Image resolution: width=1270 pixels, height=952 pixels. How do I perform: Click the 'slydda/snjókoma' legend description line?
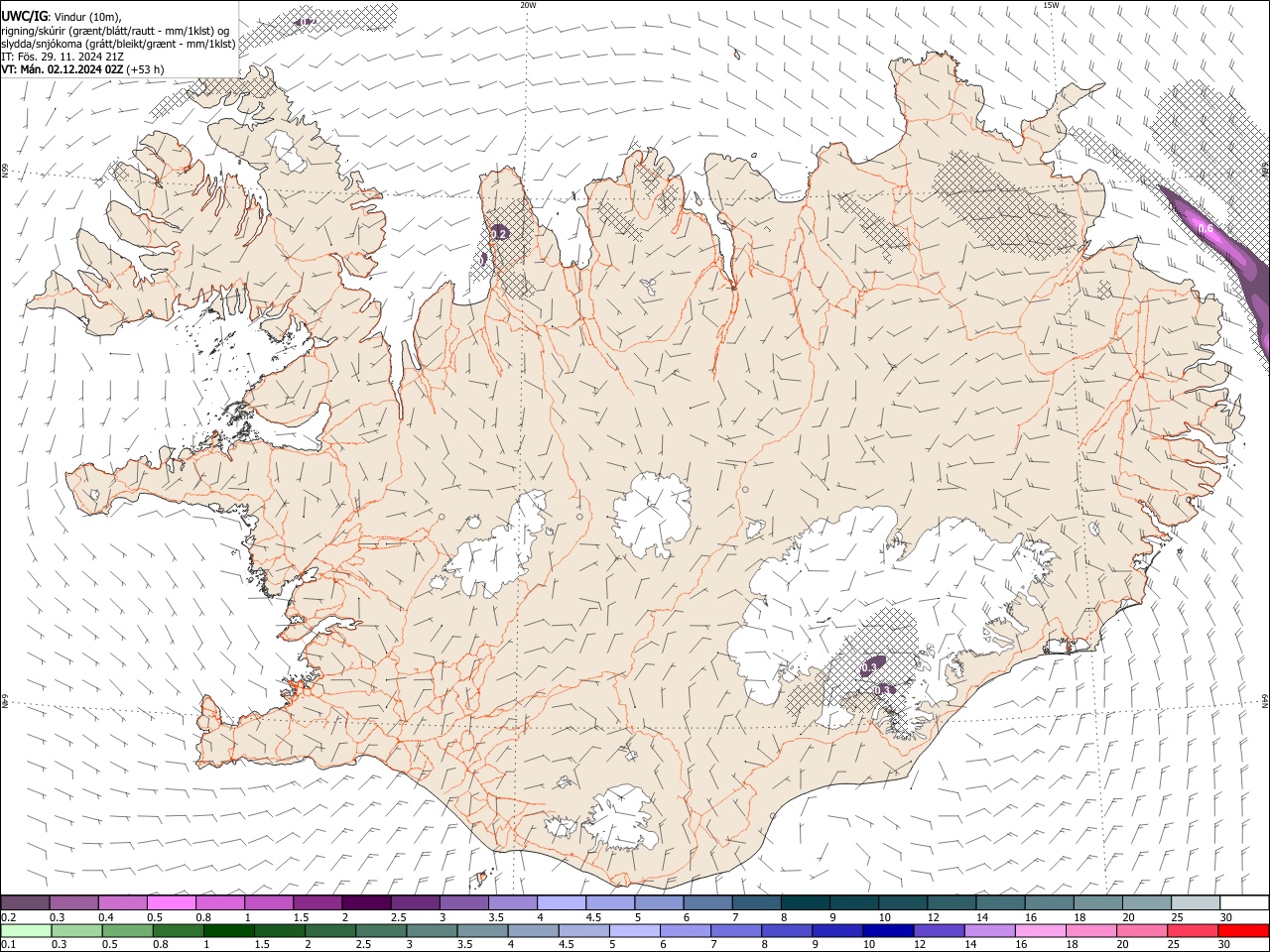[118, 43]
